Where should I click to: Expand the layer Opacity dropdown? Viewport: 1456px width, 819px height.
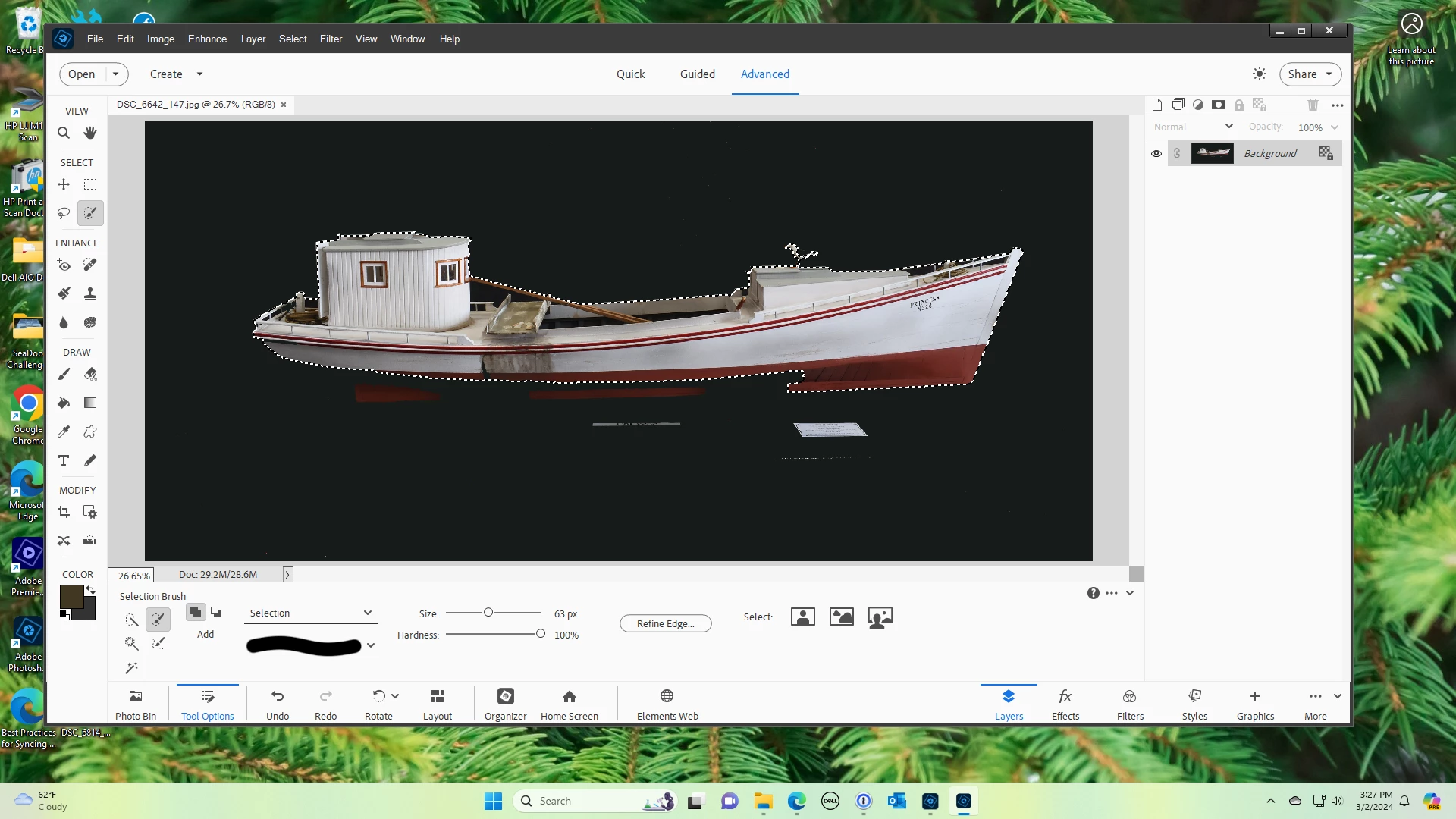1335,127
